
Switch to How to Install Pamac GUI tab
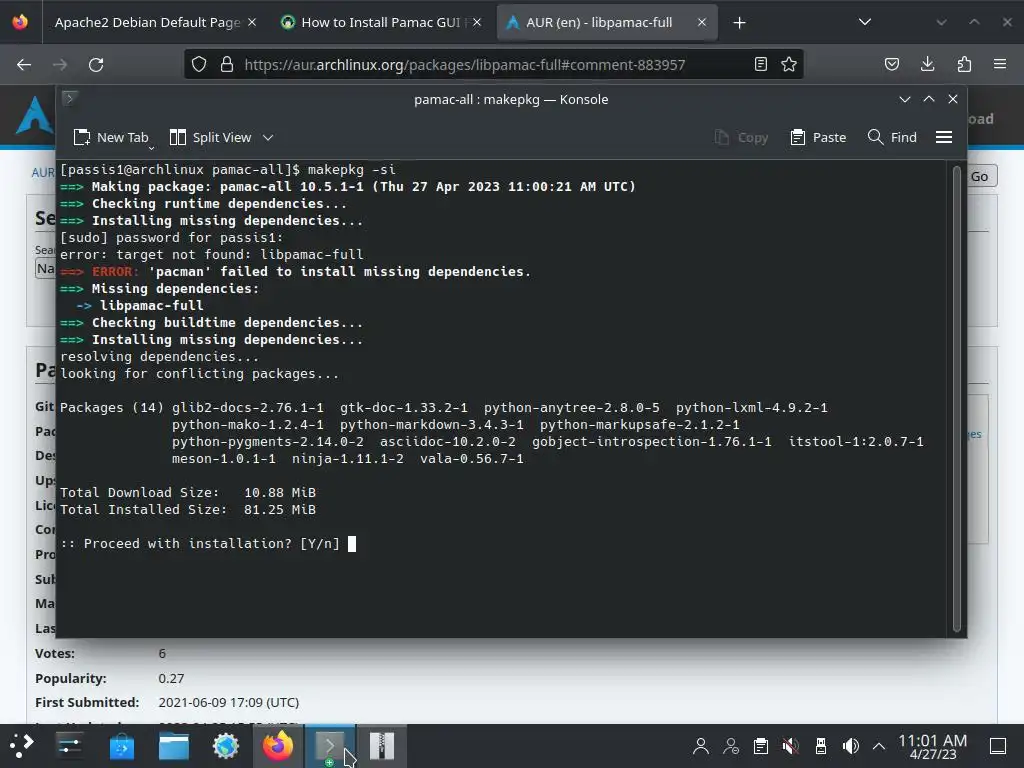click(381, 22)
